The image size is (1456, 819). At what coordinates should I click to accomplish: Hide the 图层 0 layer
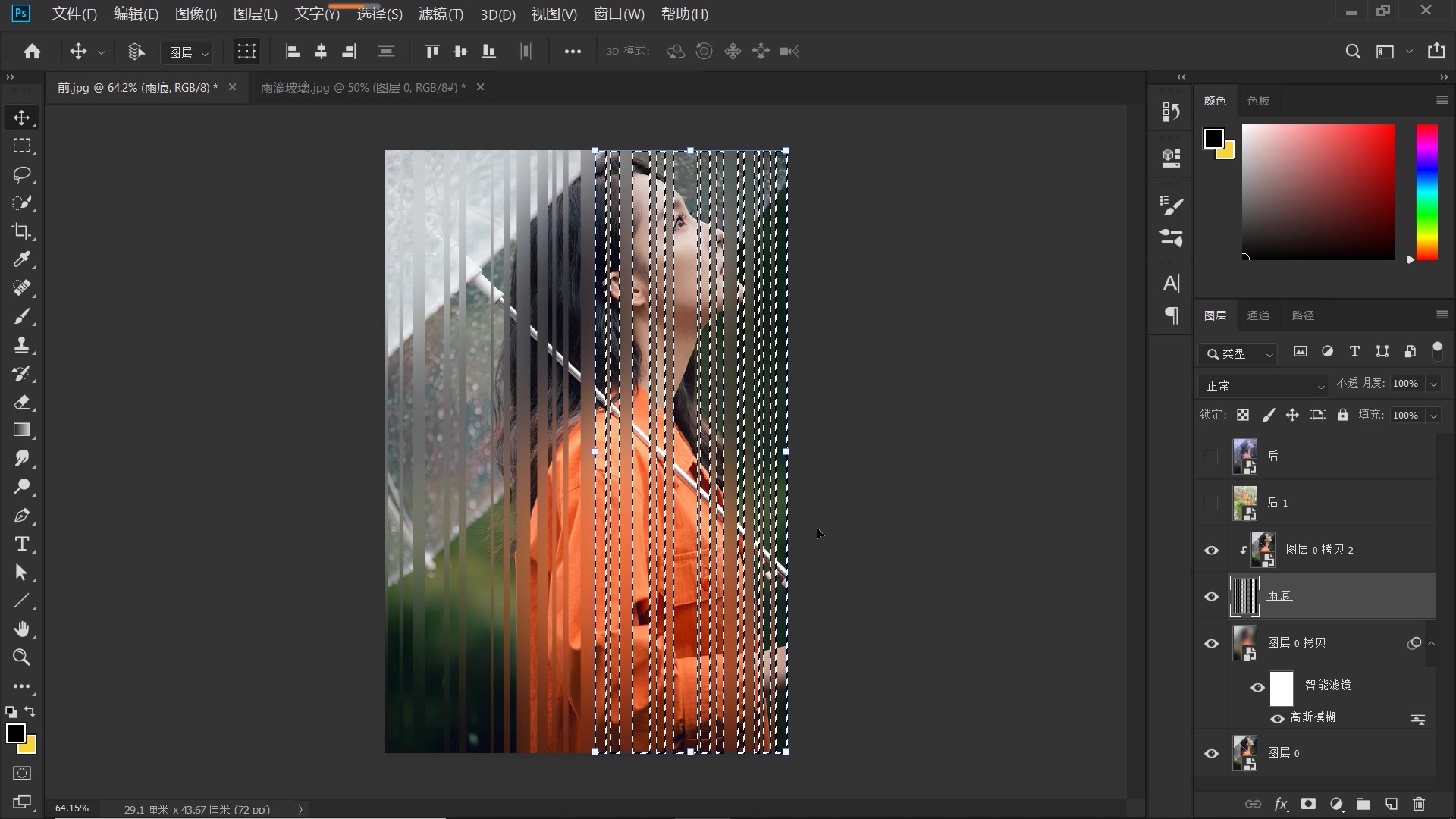point(1211,753)
